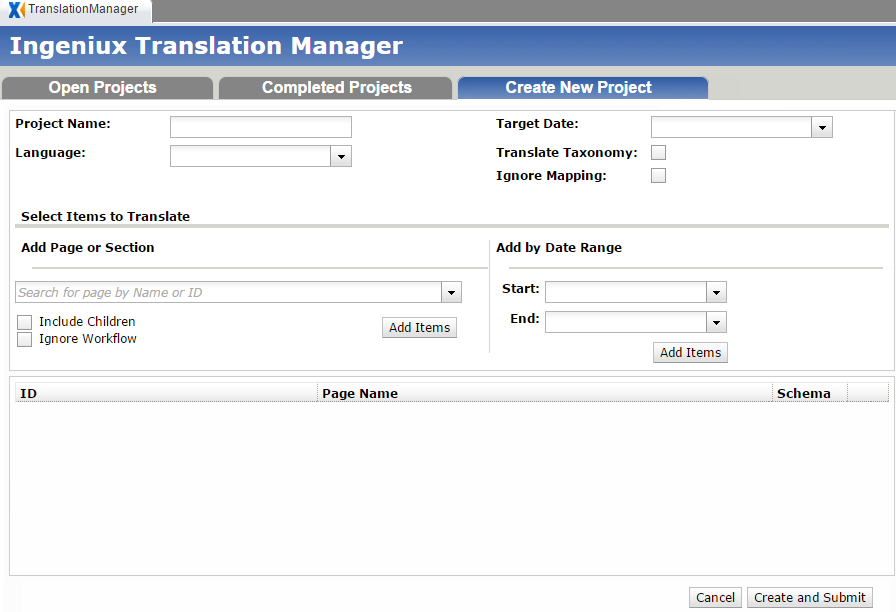This screenshot has width=896, height=612.
Task: Enable the Ignore Mapping checkbox
Action: [x=658, y=175]
